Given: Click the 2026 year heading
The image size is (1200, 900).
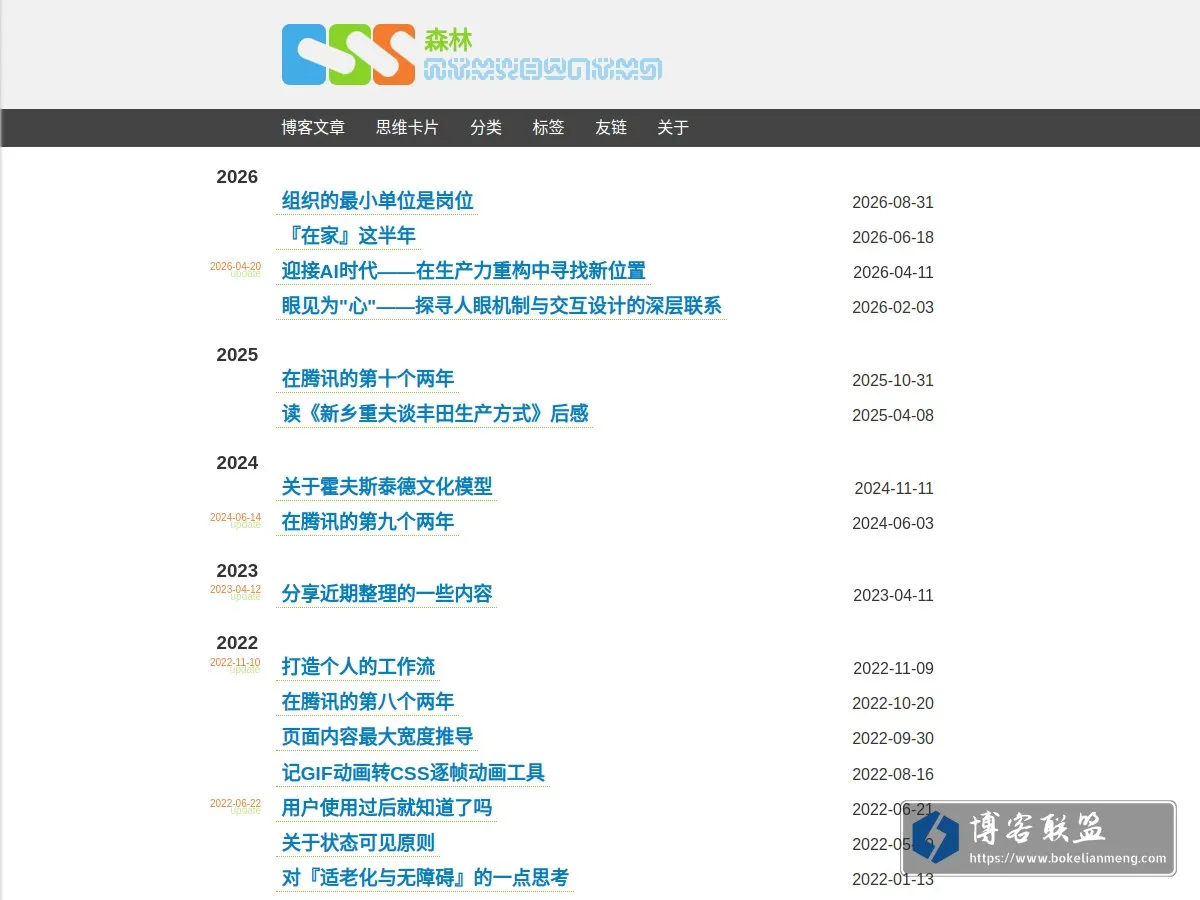Looking at the screenshot, I should click(237, 177).
